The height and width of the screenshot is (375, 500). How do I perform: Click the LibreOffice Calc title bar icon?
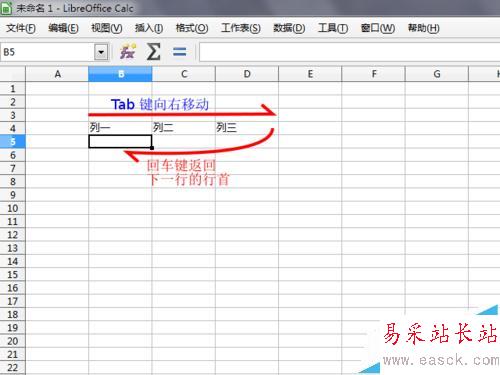coord(6,8)
